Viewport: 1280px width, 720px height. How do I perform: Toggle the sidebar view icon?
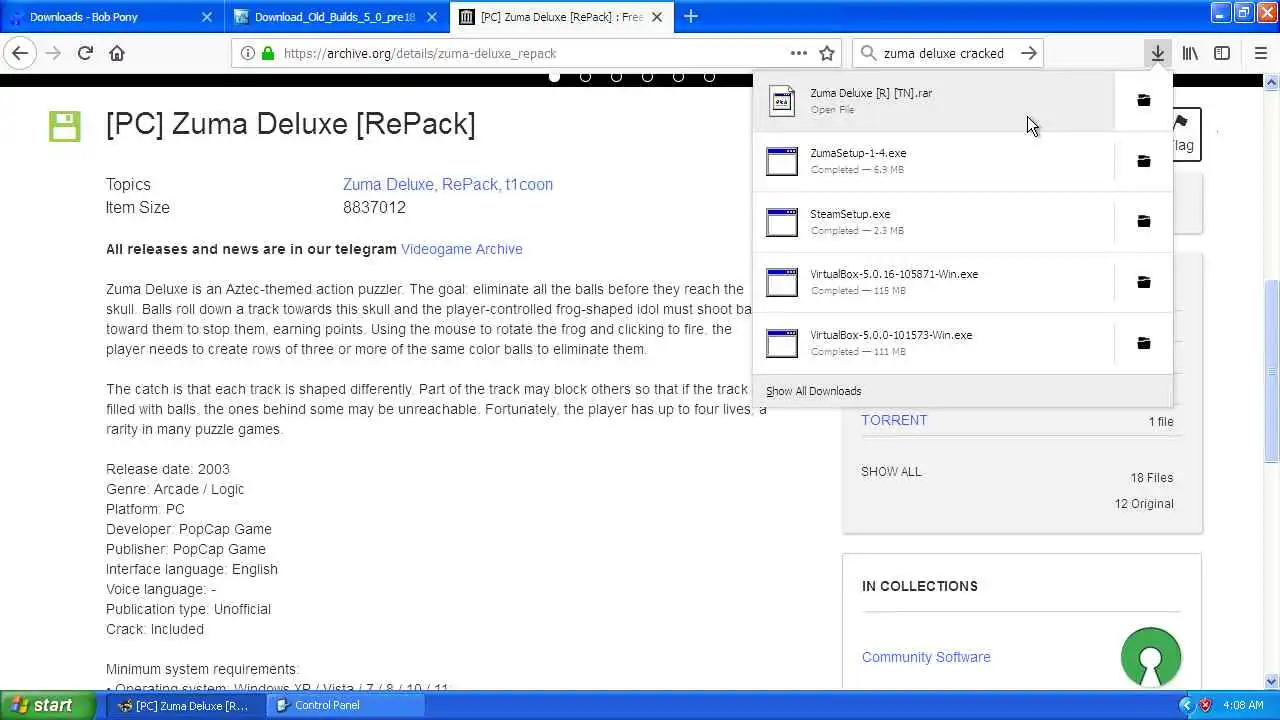pos(1222,53)
